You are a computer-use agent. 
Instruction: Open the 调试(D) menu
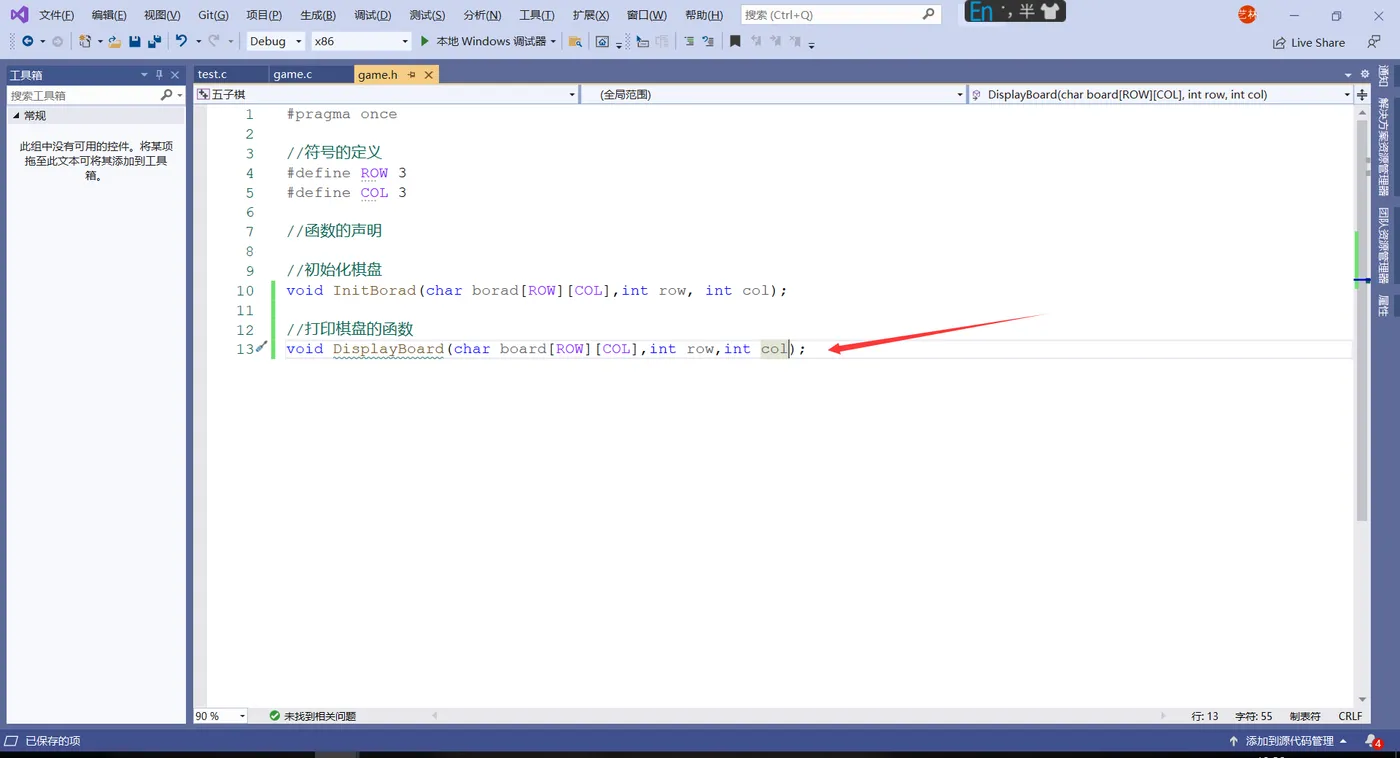[x=372, y=15]
